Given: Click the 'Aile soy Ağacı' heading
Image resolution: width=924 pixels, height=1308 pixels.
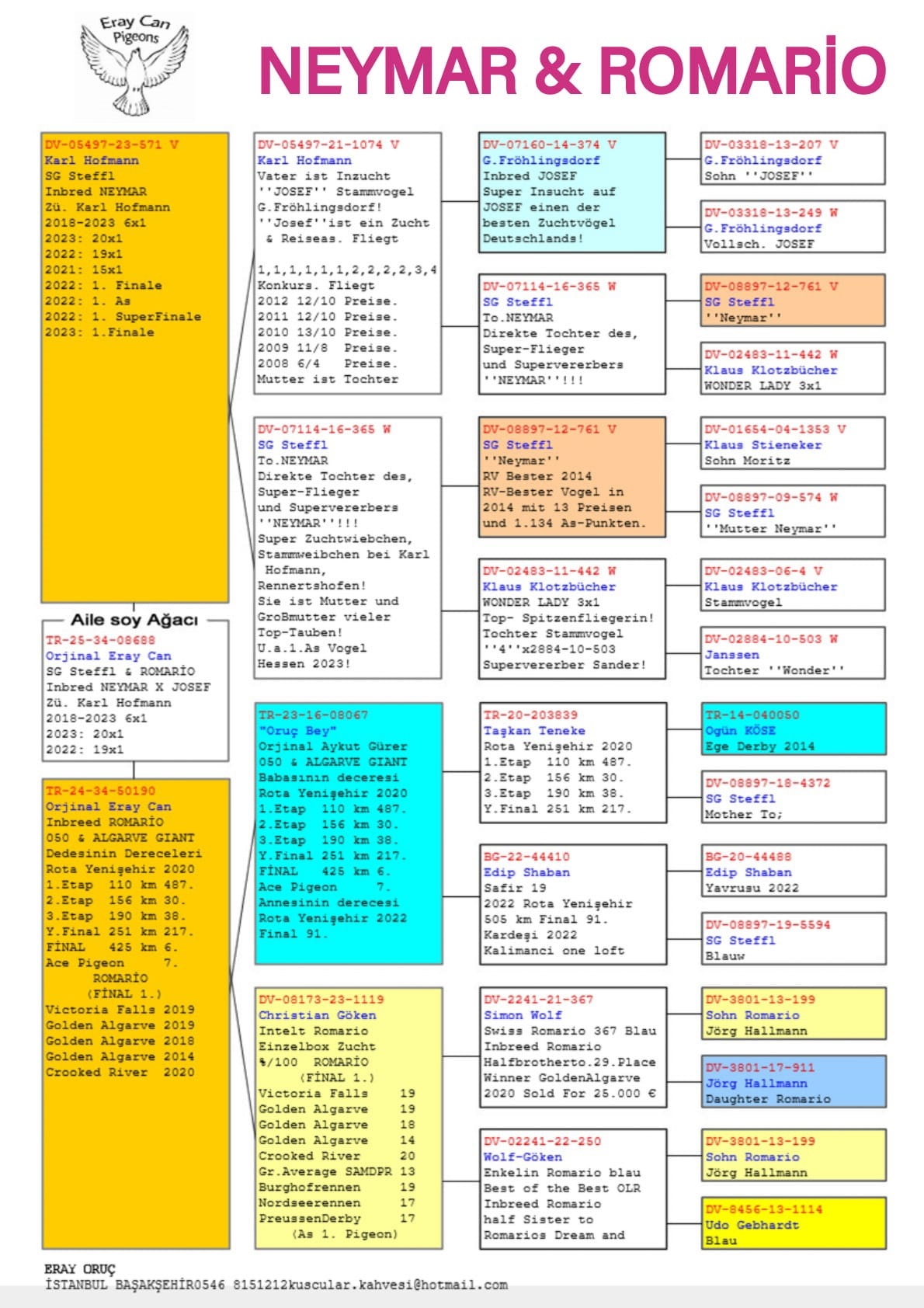Looking at the screenshot, I should click(x=134, y=620).
